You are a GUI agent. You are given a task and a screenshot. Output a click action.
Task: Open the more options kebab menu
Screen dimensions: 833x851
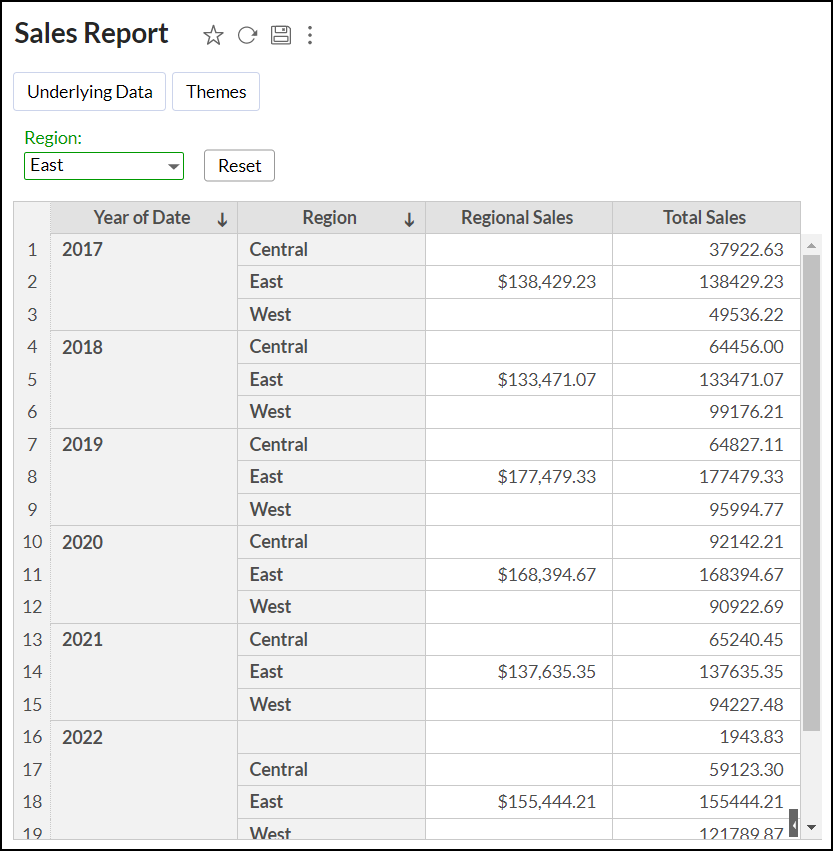310,35
